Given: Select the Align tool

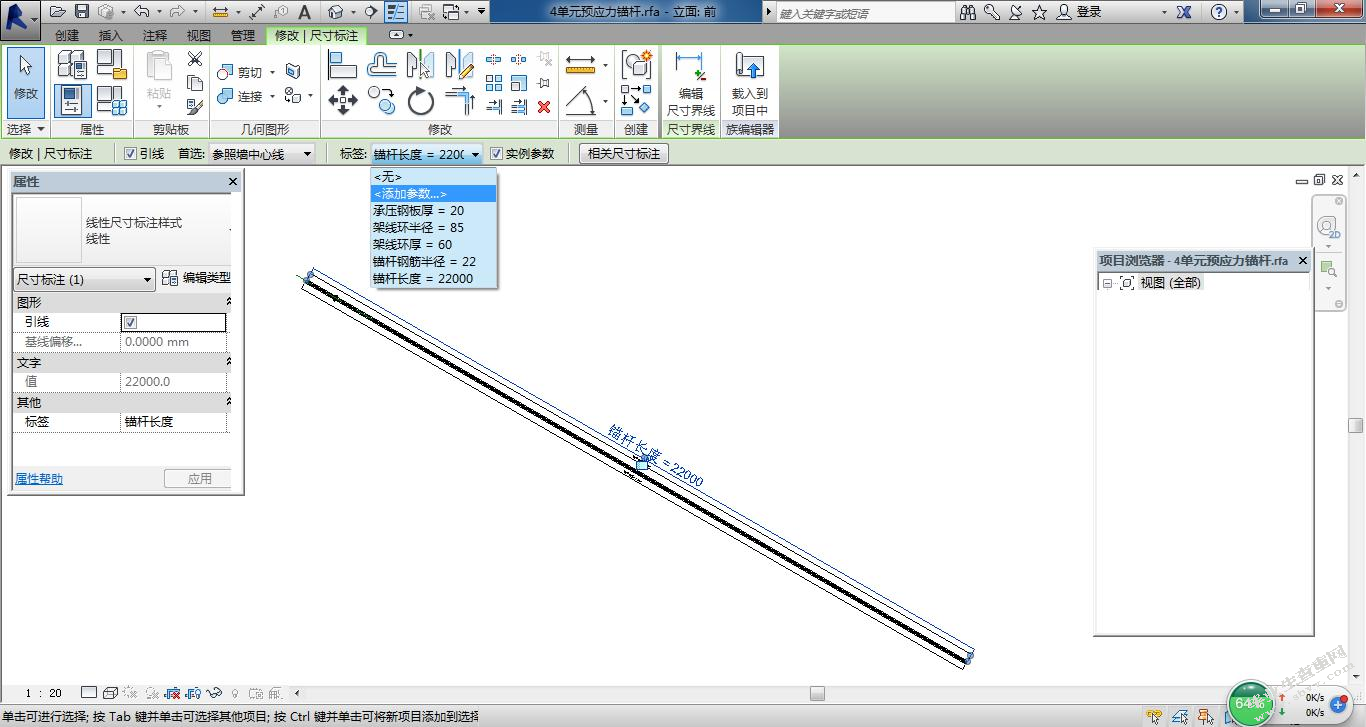Looking at the screenshot, I should [x=342, y=64].
